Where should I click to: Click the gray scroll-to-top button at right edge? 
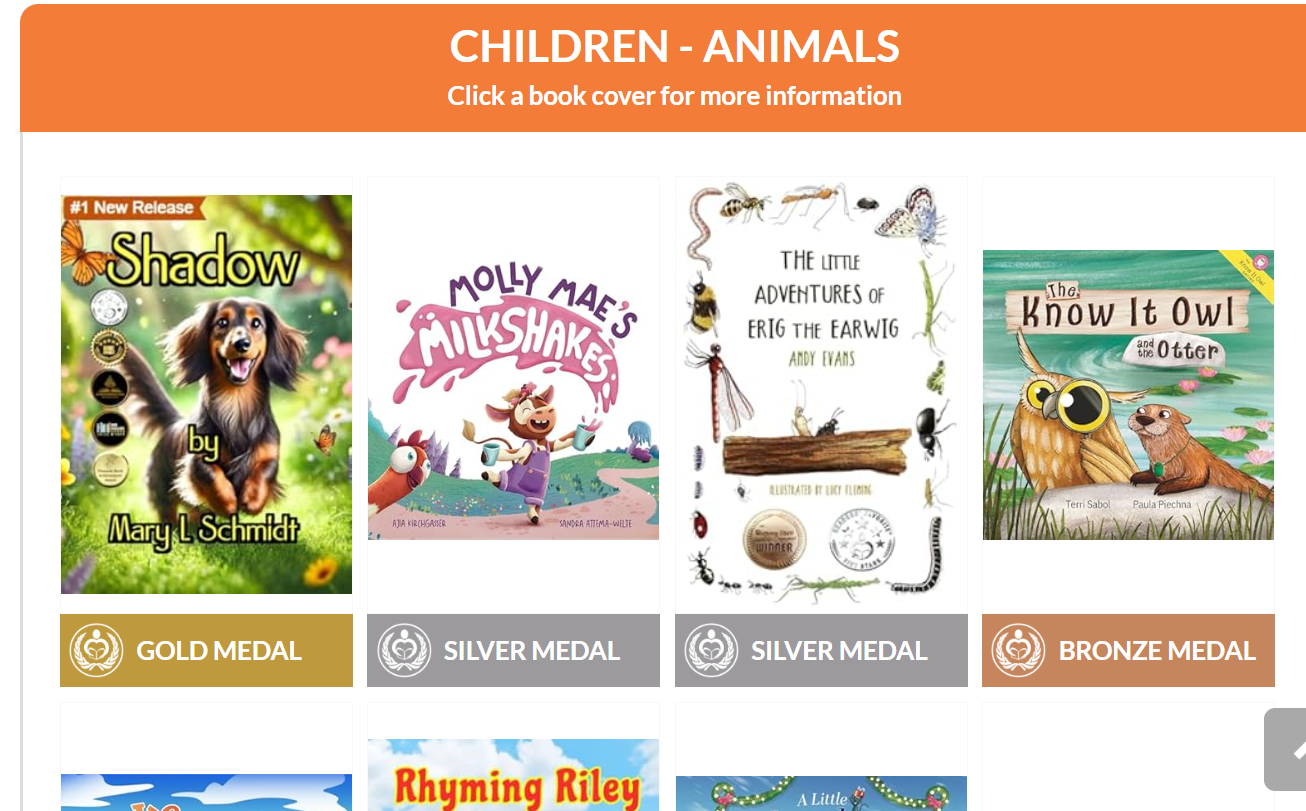tap(1285, 749)
